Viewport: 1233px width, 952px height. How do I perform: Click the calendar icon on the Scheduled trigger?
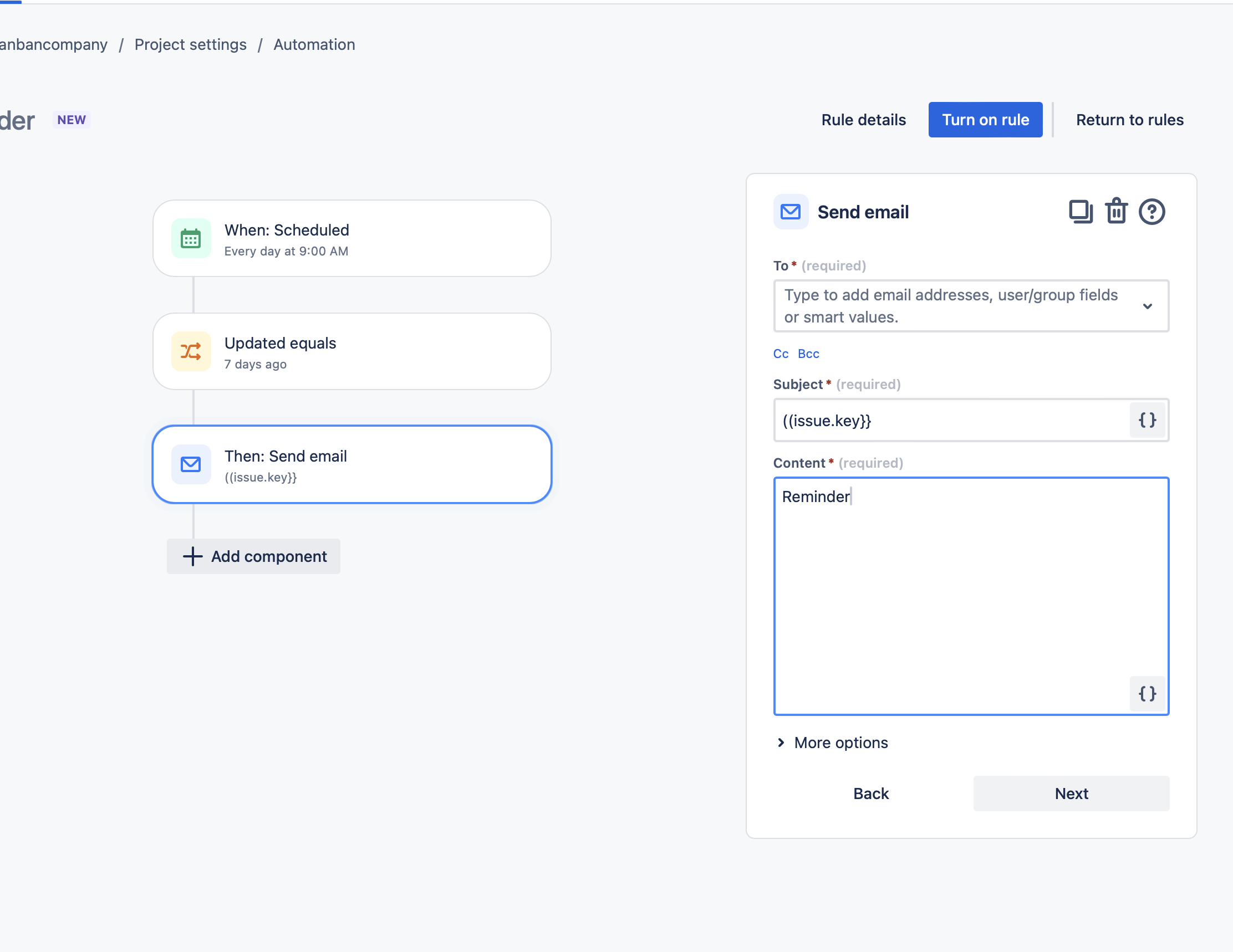tap(191, 238)
